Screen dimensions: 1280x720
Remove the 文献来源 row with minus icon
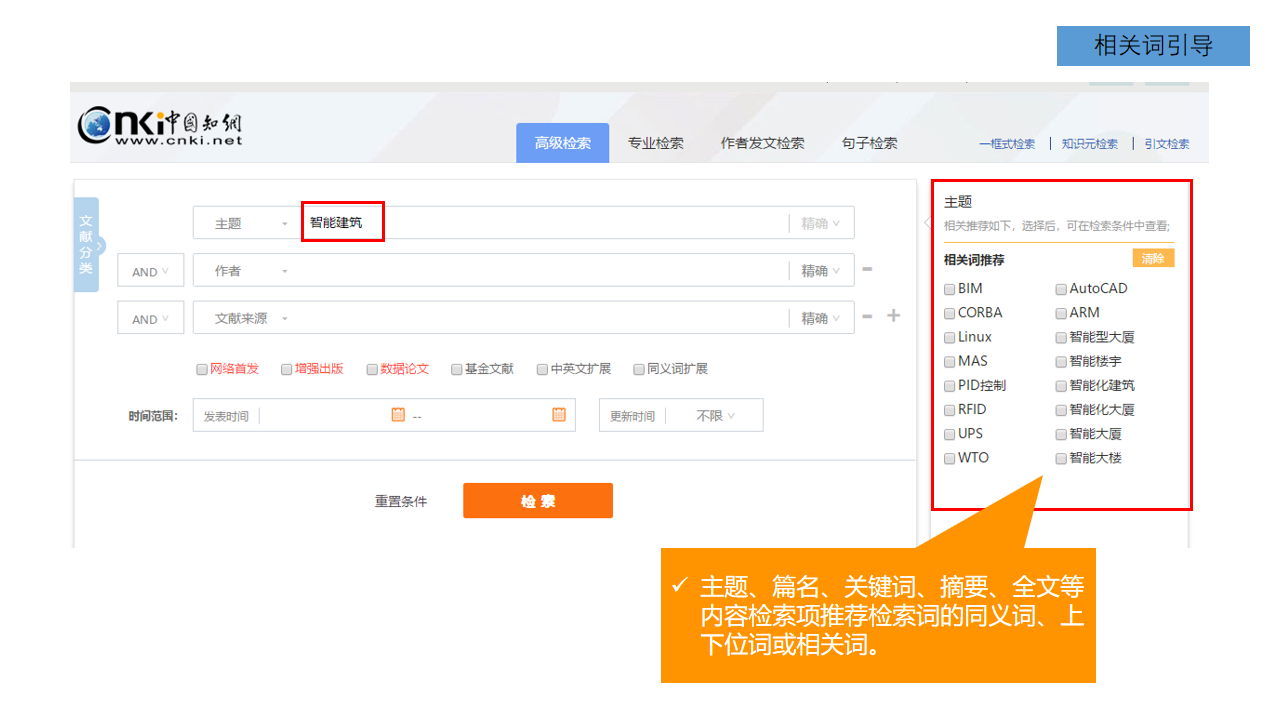(x=867, y=317)
